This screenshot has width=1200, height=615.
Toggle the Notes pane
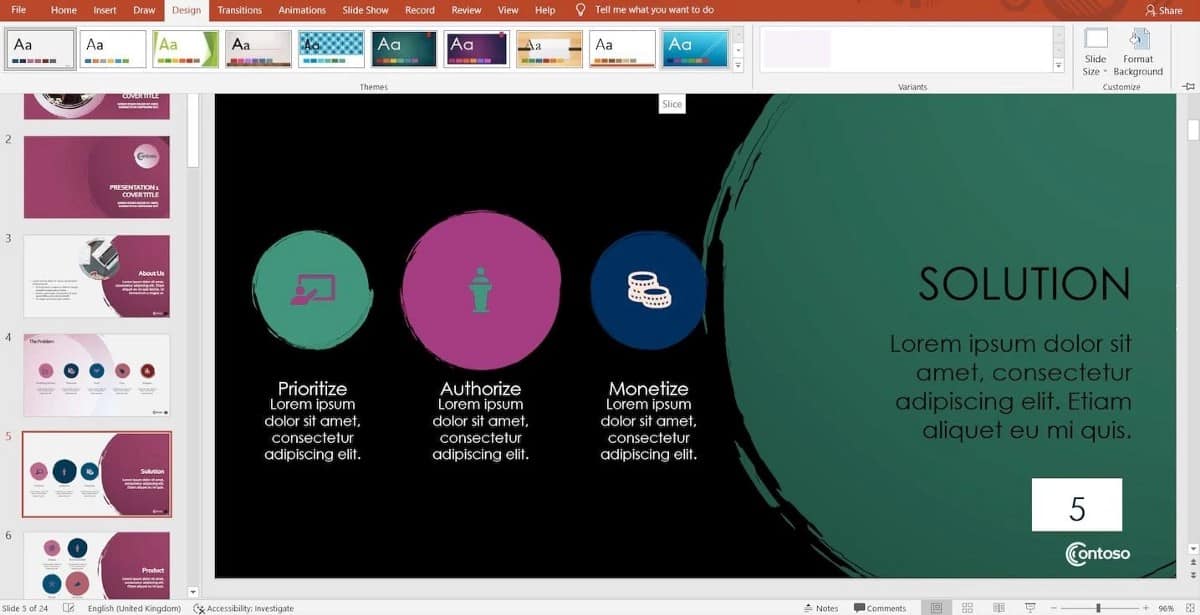point(819,607)
